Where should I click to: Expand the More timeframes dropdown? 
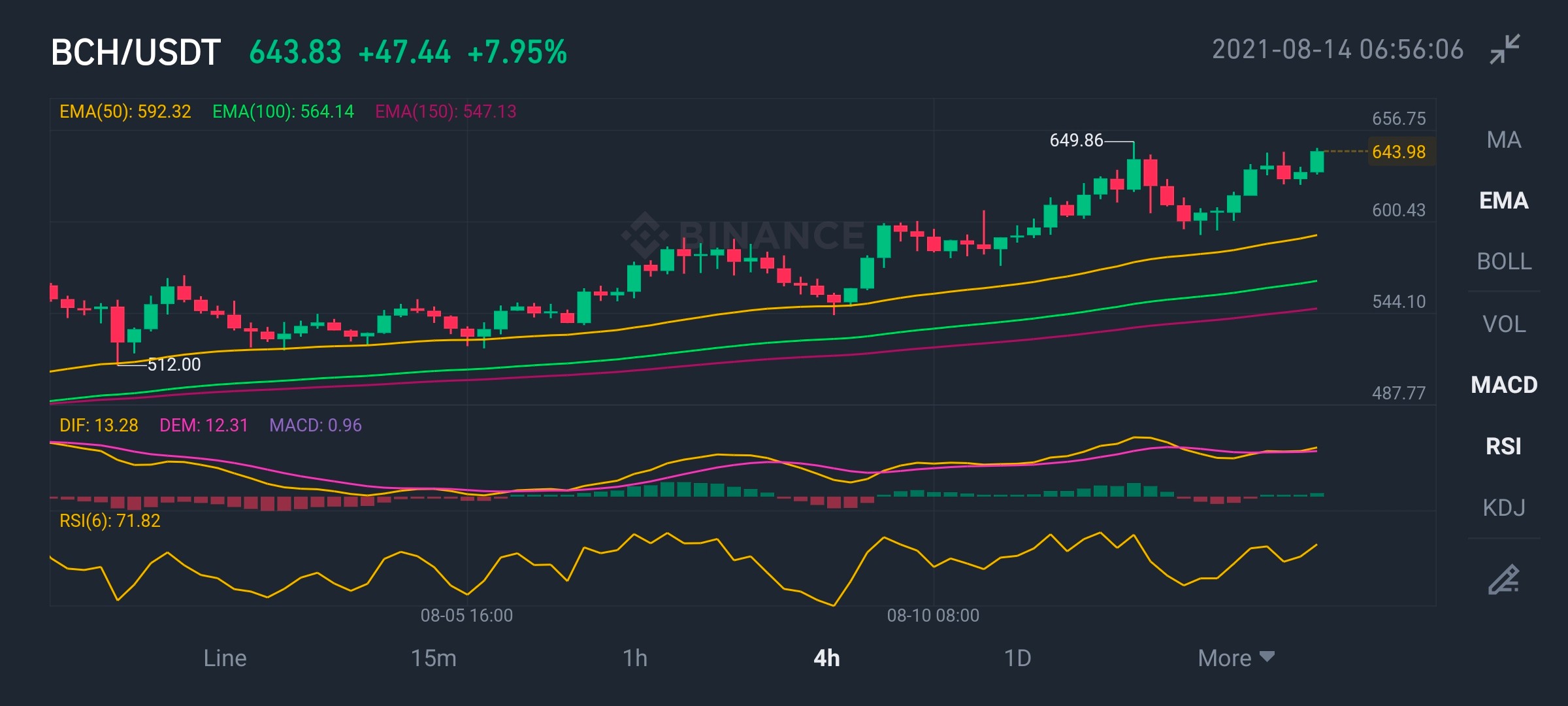click(x=1236, y=658)
